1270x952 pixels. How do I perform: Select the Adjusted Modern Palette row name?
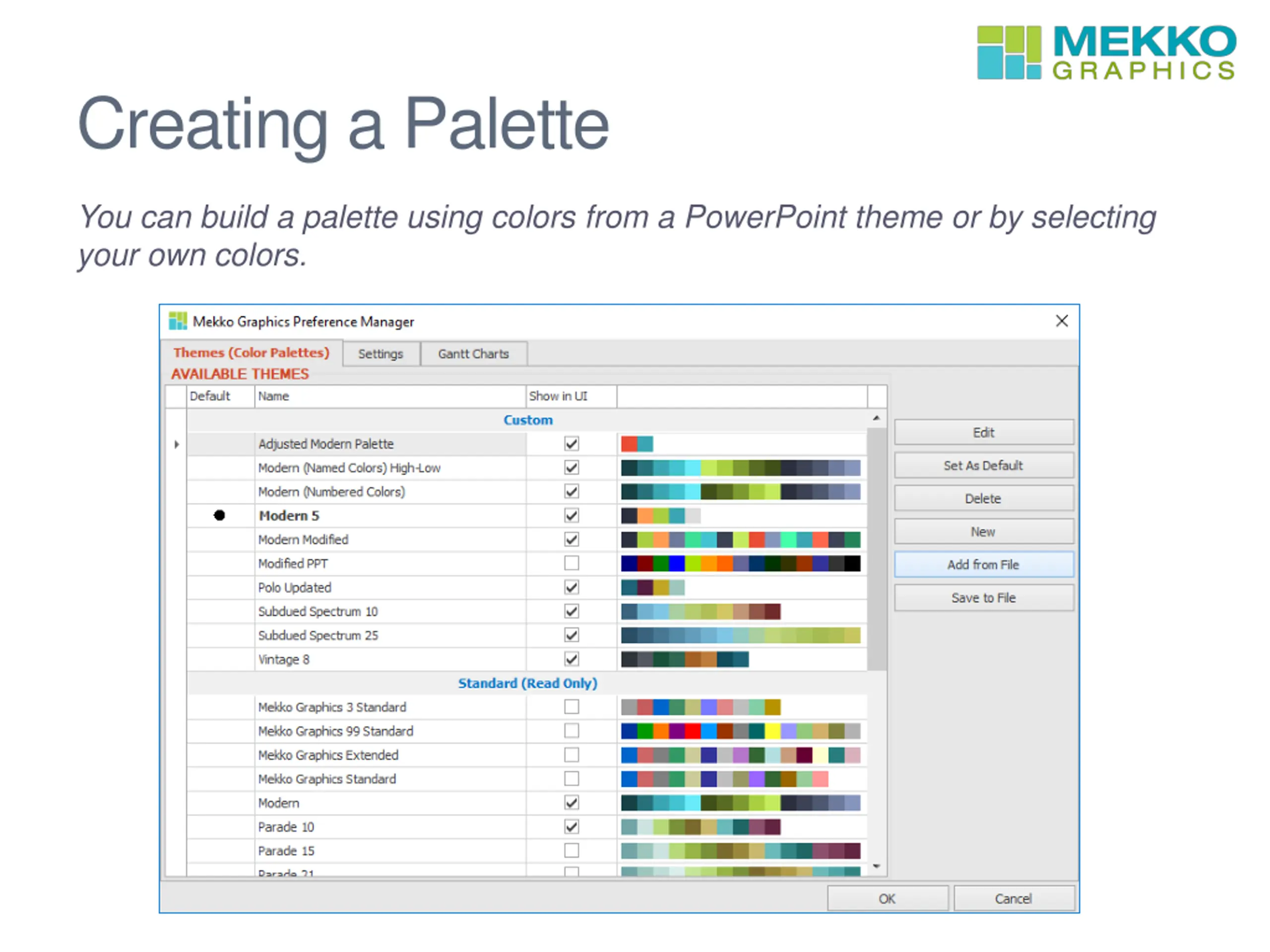[x=326, y=444]
